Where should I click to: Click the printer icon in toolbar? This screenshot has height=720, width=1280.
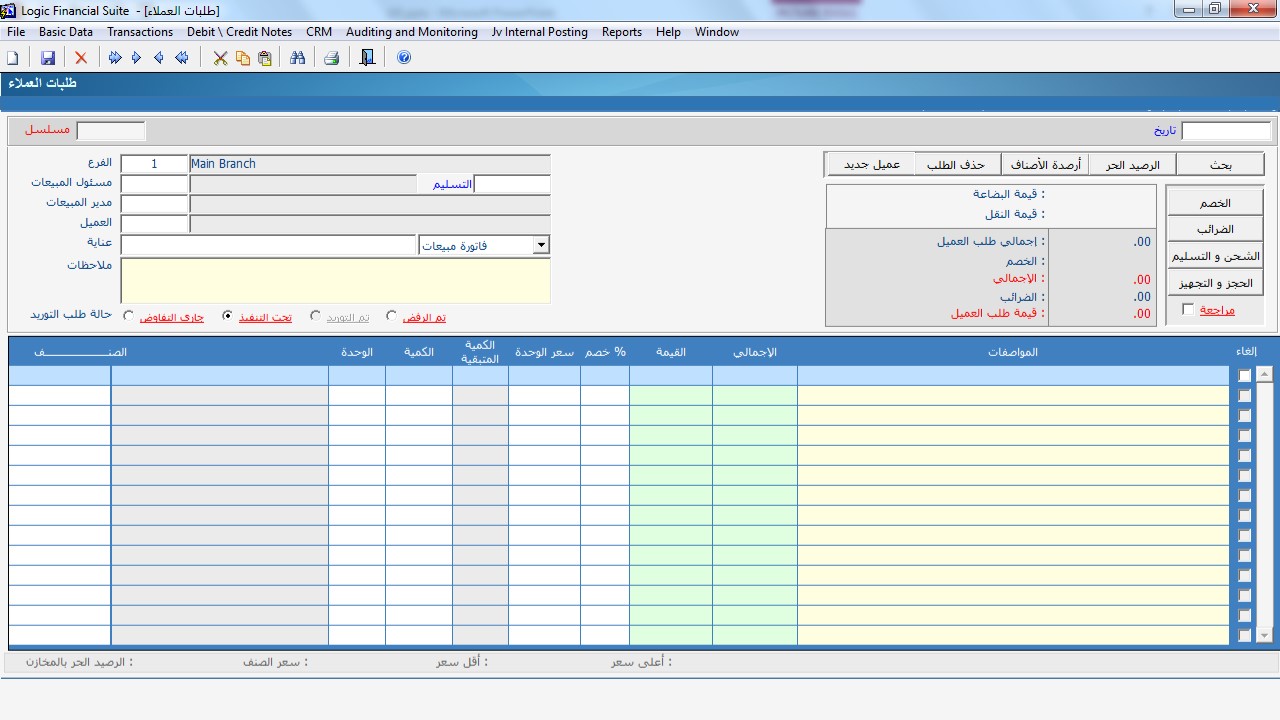tap(331, 58)
